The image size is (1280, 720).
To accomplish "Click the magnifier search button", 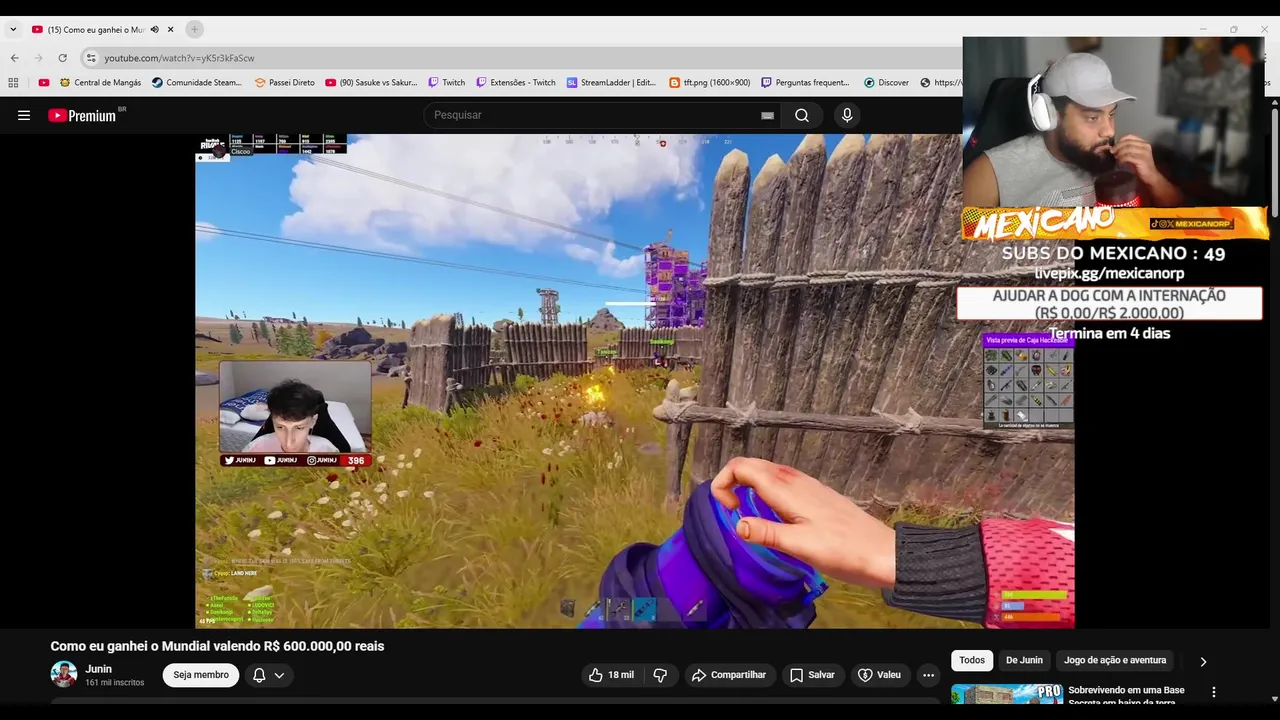I will click(802, 115).
